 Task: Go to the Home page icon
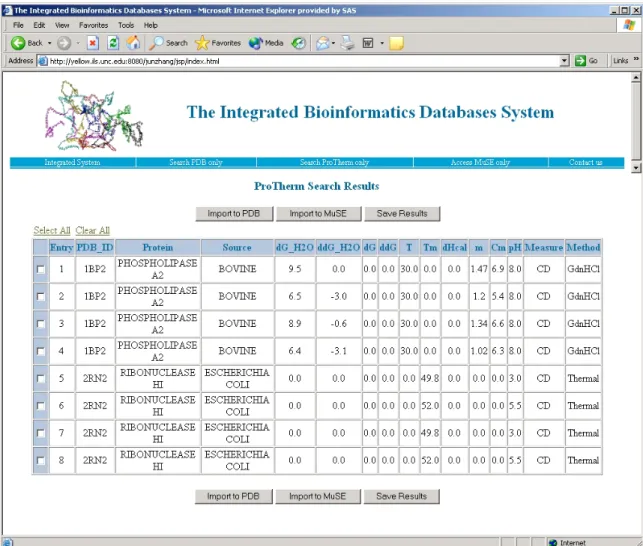click(x=133, y=43)
